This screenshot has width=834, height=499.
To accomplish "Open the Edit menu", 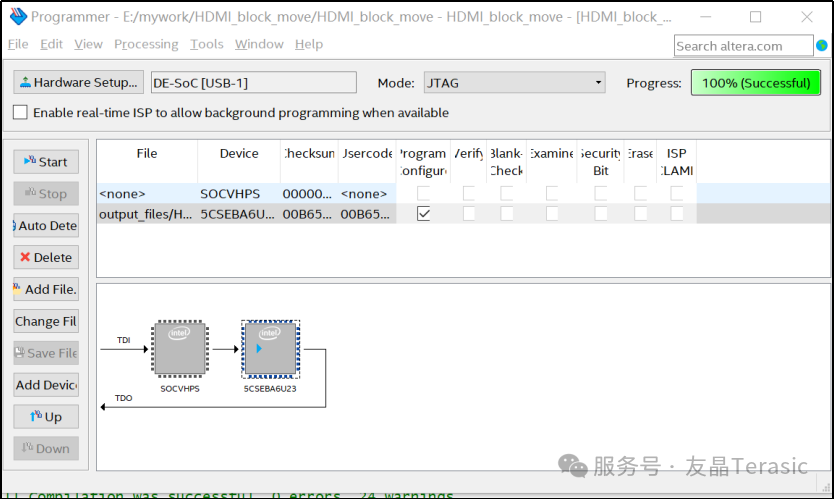I will pyautogui.click(x=51, y=44).
